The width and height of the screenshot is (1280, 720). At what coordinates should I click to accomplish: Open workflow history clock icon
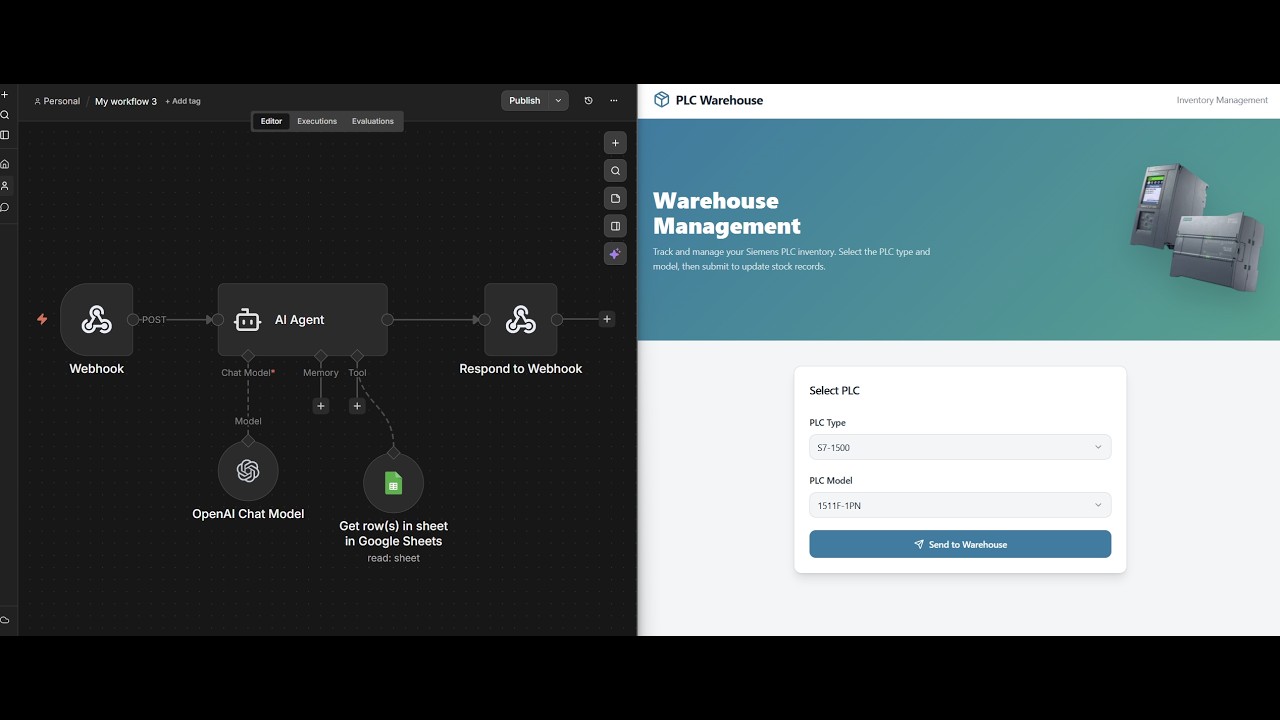[x=588, y=101]
